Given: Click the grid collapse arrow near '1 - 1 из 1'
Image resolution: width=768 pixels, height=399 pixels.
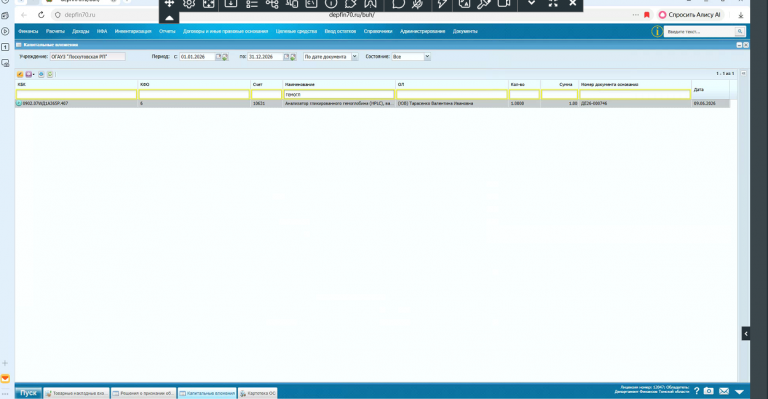Looking at the screenshot, I should 743,73.
